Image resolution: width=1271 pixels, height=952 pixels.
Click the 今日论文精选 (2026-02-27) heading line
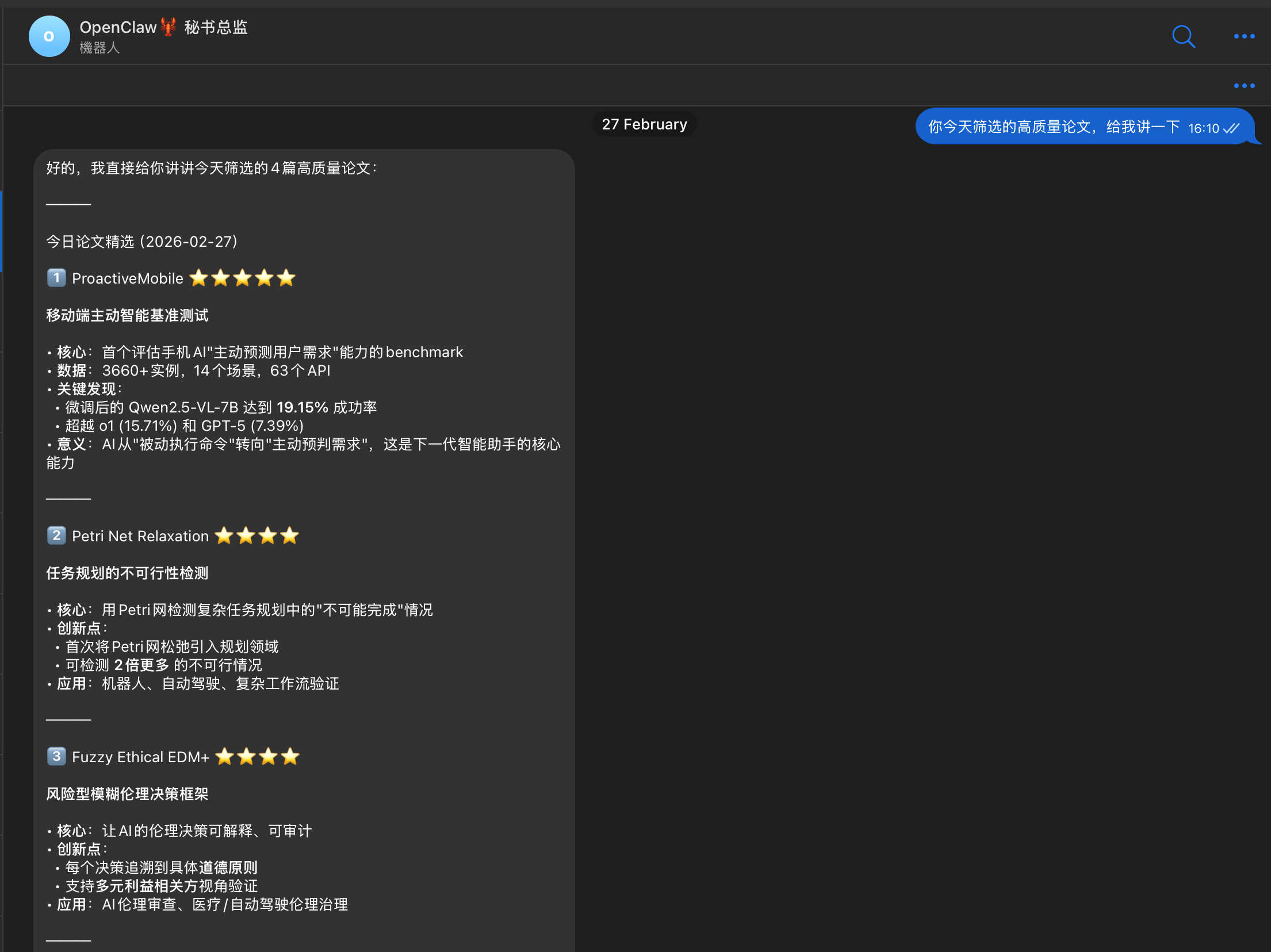[141, 242]
